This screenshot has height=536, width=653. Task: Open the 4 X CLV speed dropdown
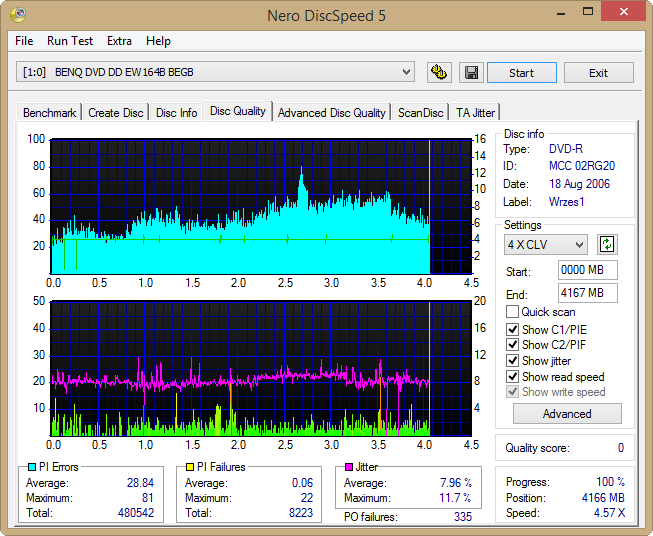[x=546, y=244]
